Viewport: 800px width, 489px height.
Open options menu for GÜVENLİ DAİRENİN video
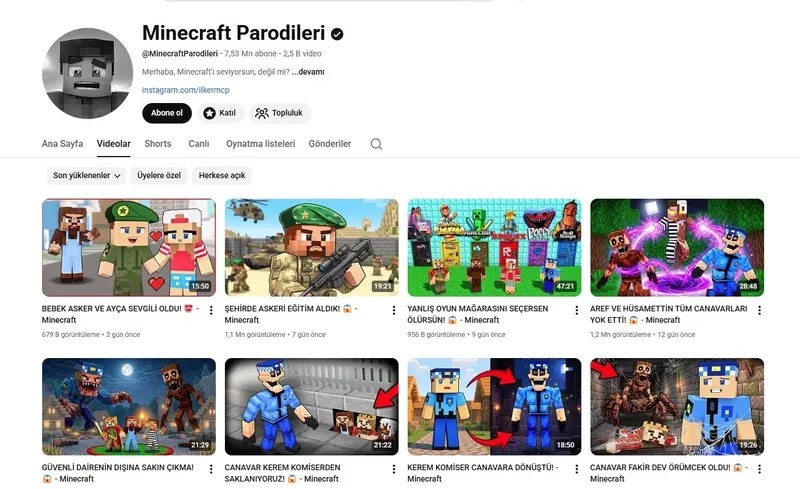tap(211, 469)
